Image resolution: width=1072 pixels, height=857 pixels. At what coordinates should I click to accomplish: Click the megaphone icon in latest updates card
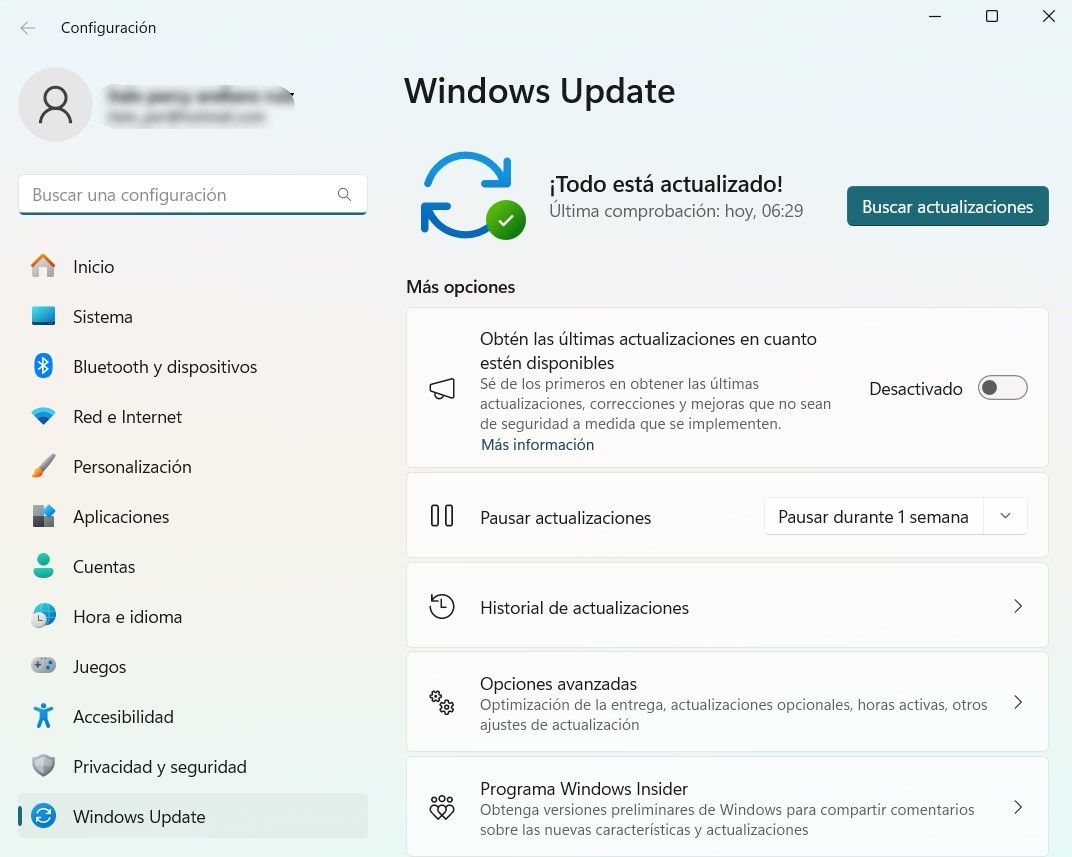point(442,389)
